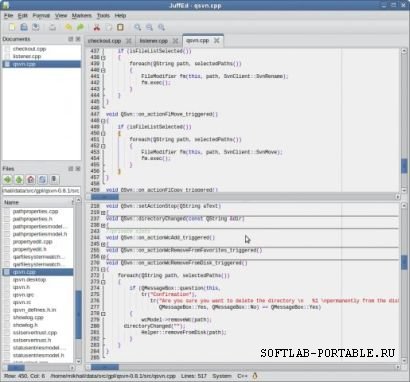The height and width of the screenshot is (382, 410).
Task: Go to home directory in Files panel
Action: [31, 180]
